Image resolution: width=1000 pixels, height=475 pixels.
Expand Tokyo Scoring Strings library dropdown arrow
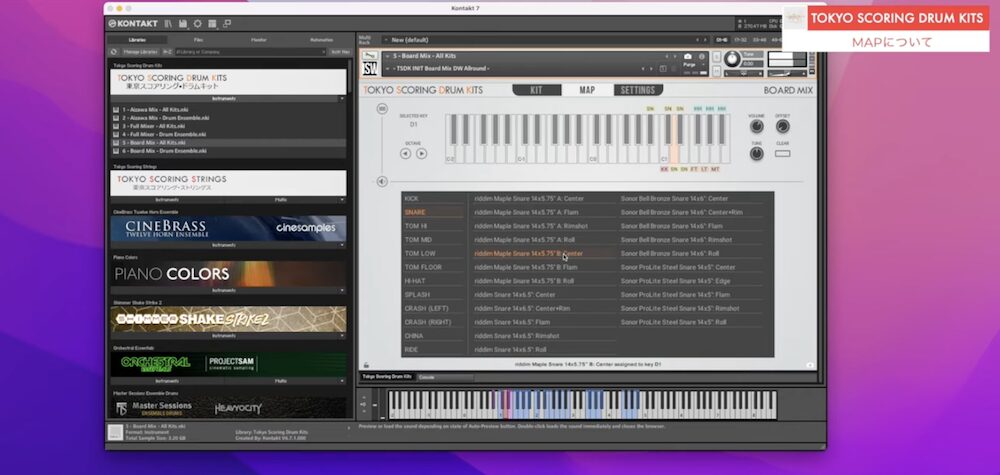[x=342, y=200]
